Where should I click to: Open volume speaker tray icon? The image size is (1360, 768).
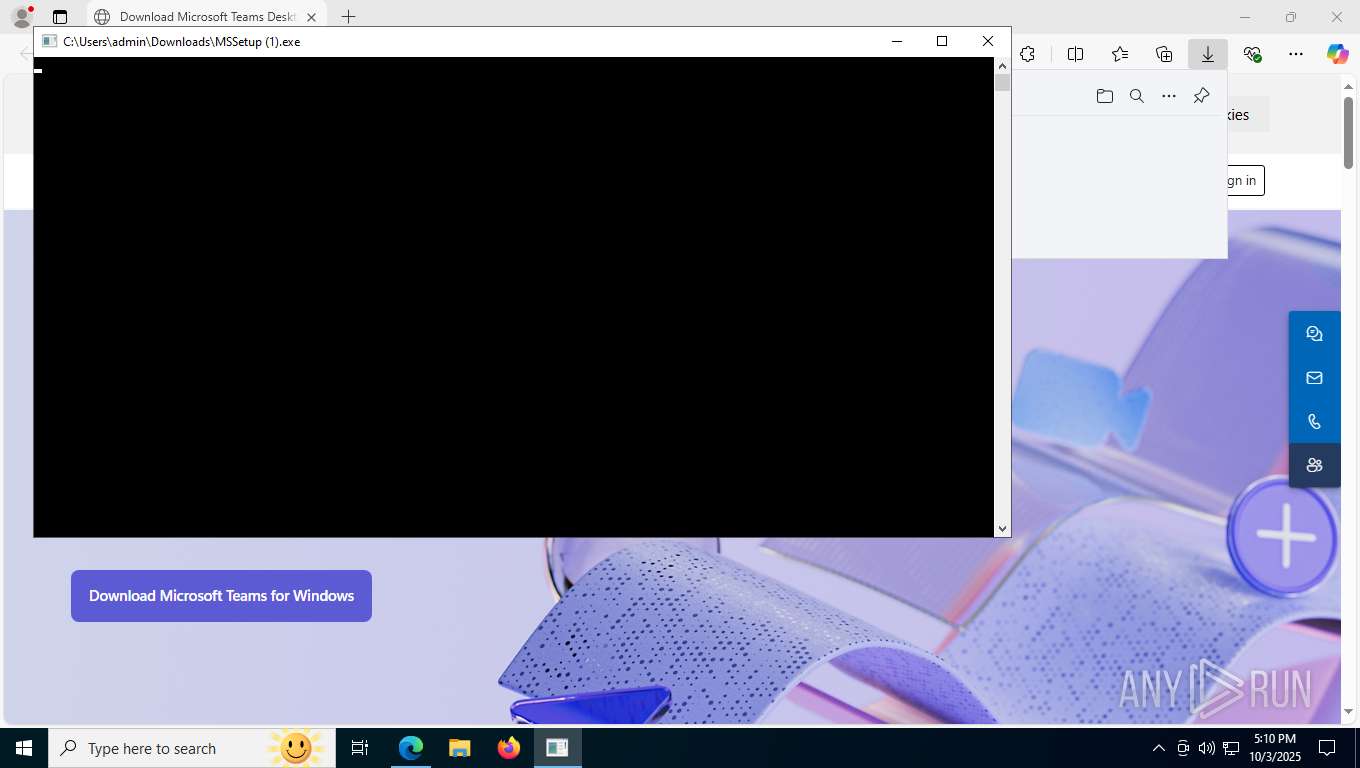point(1206,748)
